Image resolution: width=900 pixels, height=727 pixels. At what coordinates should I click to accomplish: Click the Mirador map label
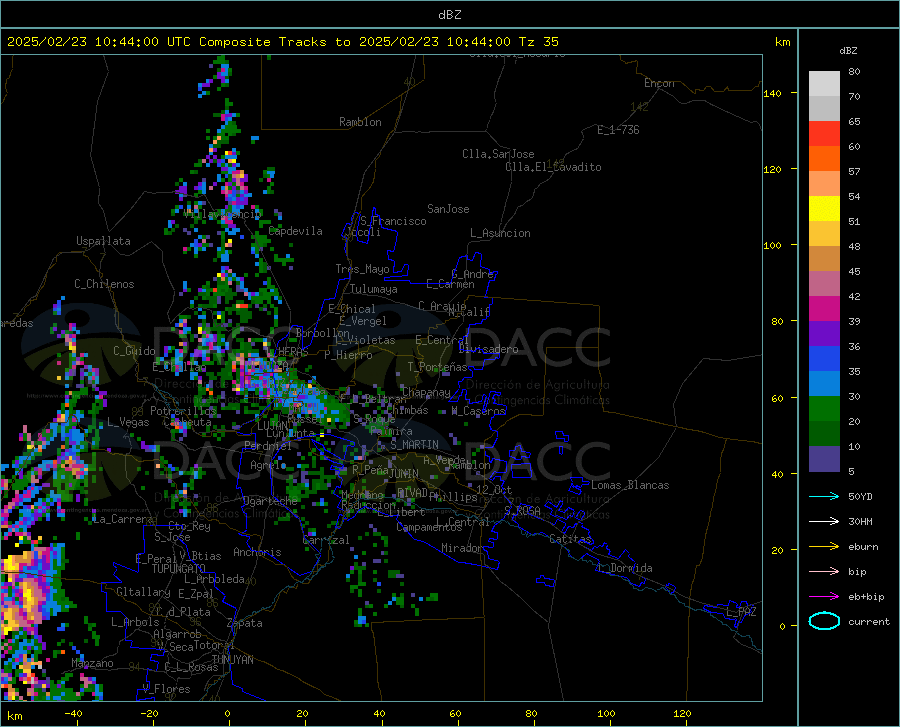[x=461, y=548]
